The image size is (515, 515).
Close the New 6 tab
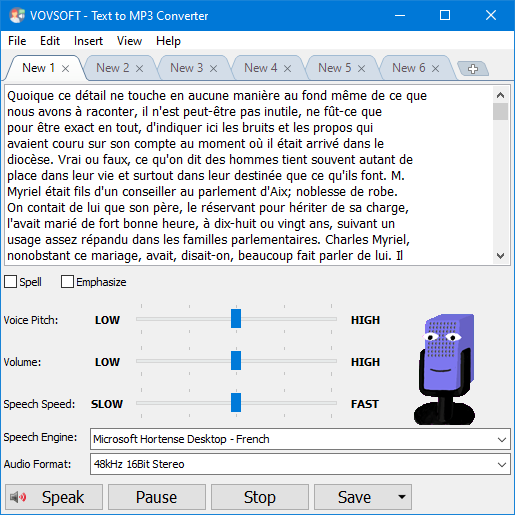435,69
